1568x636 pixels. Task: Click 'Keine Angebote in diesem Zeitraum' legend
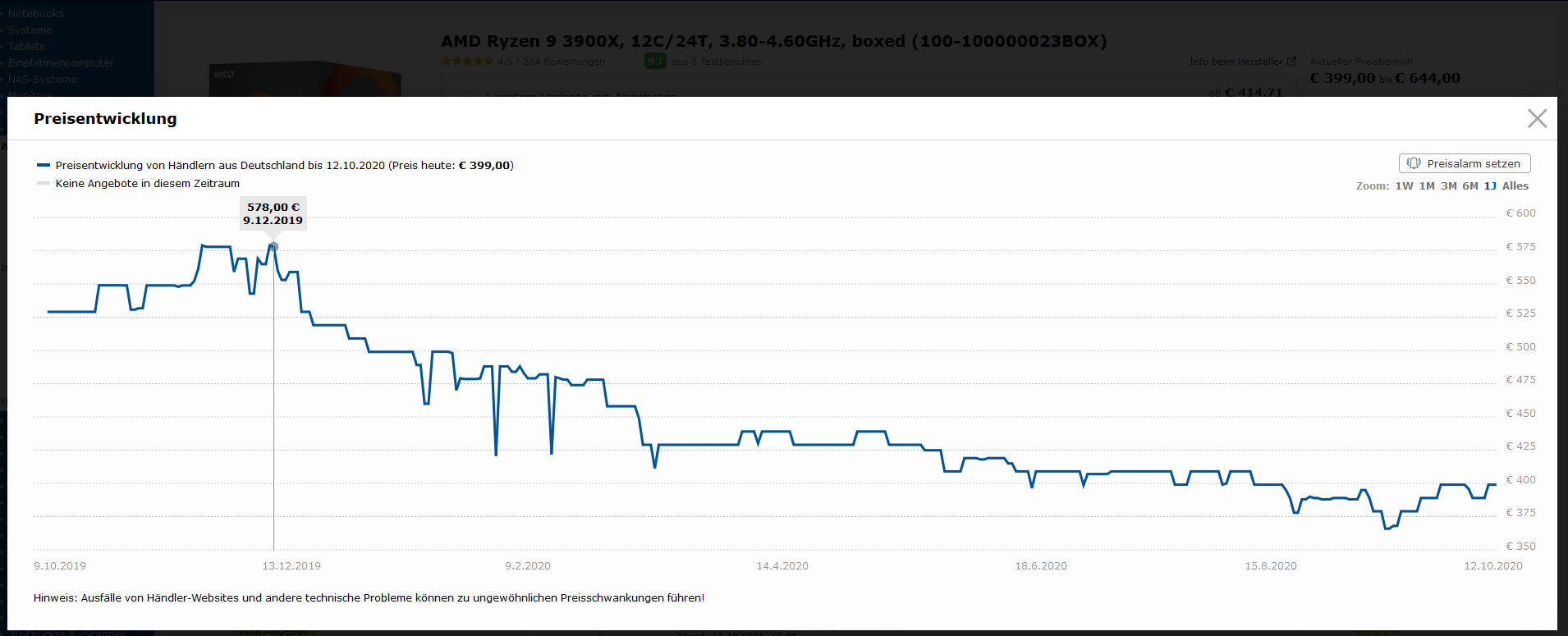(148, 183)
